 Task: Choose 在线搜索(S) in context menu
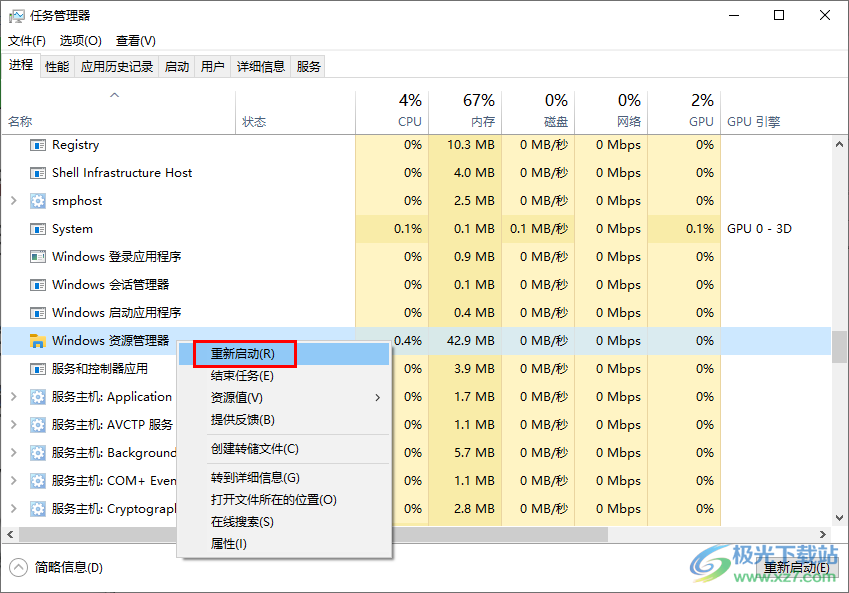pos(284,522)
